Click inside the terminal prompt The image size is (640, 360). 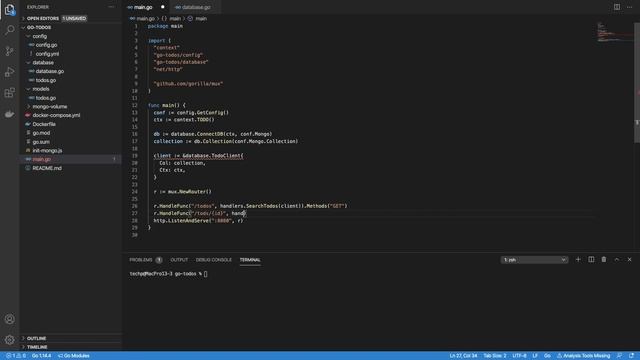(x=205, y=274)
